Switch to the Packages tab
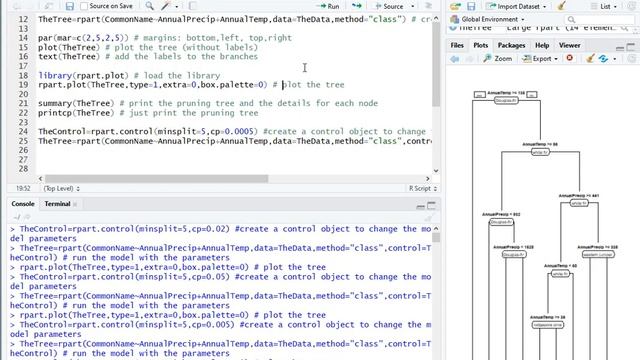This screenshot has width=640, height=360. coord(511,45)
